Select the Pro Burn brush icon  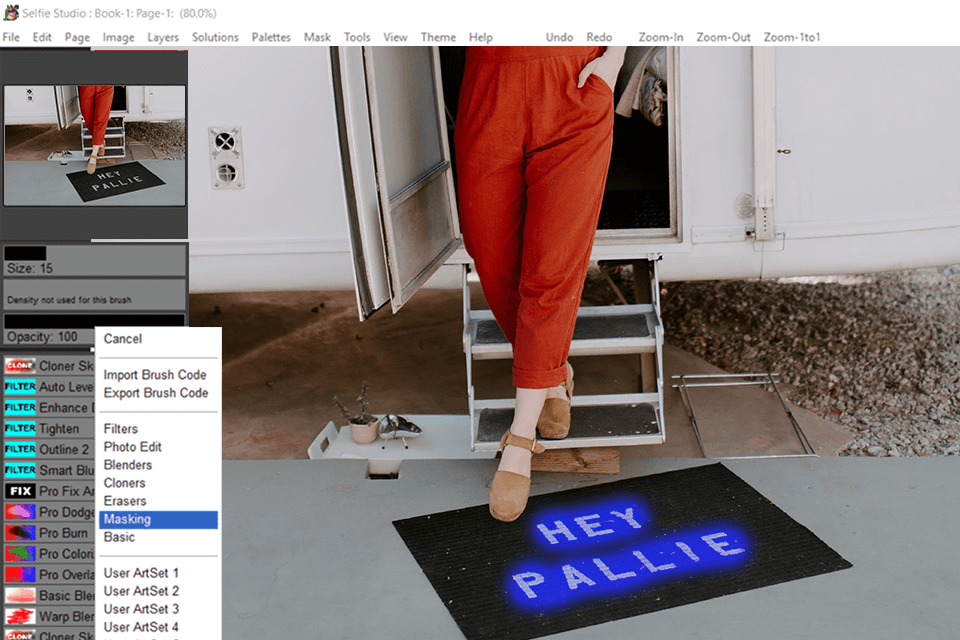point(20,532)
